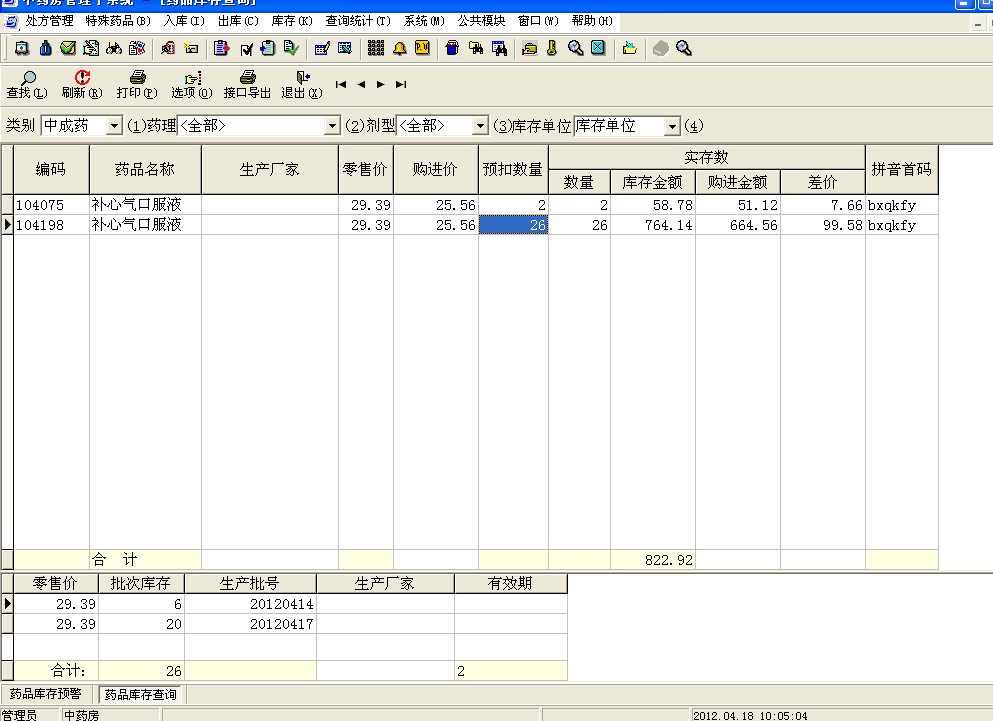Open the 类别 dropdown showing 中成药
Screen dimensions: 993x721
[x=114, y=126]
